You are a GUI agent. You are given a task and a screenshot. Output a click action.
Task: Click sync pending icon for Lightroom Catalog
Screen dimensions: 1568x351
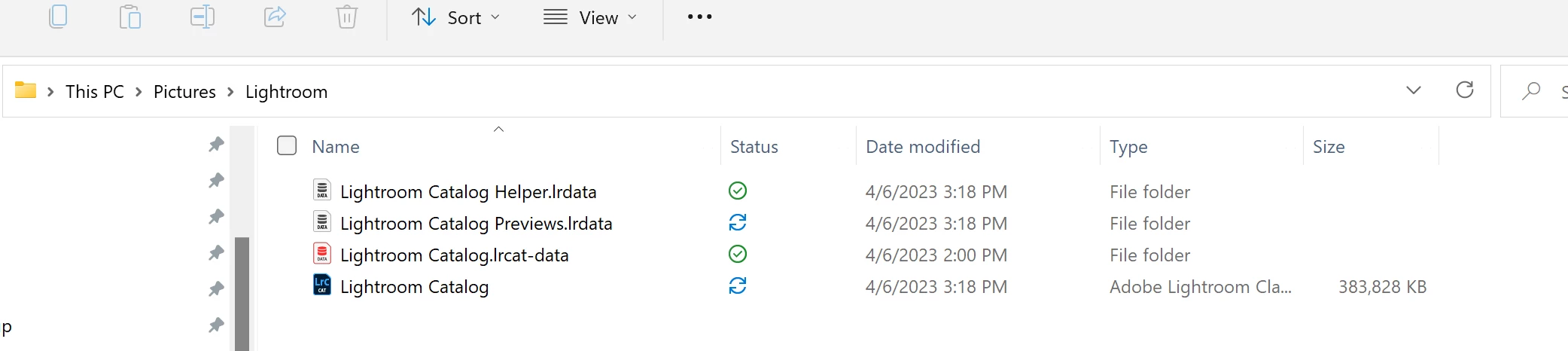738,285
